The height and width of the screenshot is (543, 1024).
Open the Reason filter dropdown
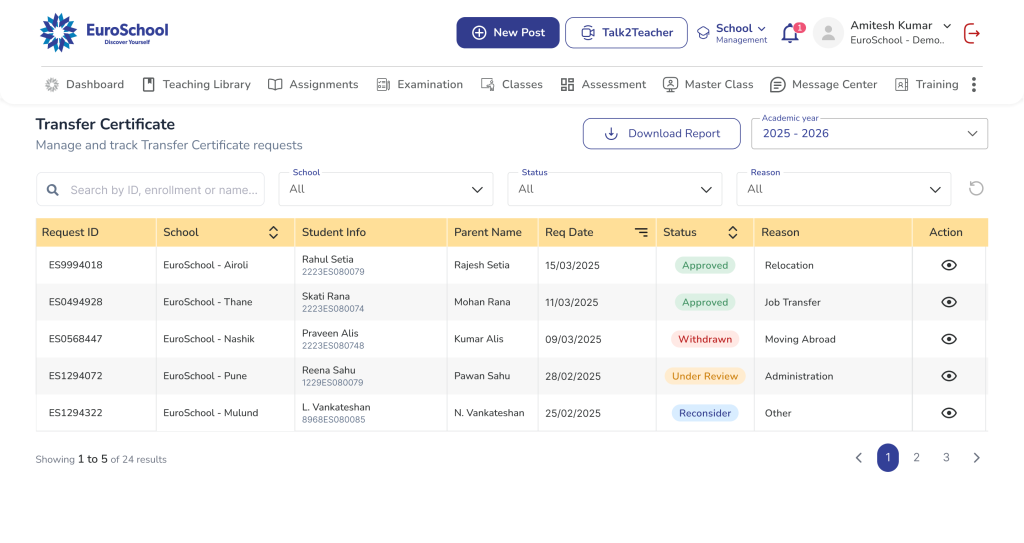[843, 189]
